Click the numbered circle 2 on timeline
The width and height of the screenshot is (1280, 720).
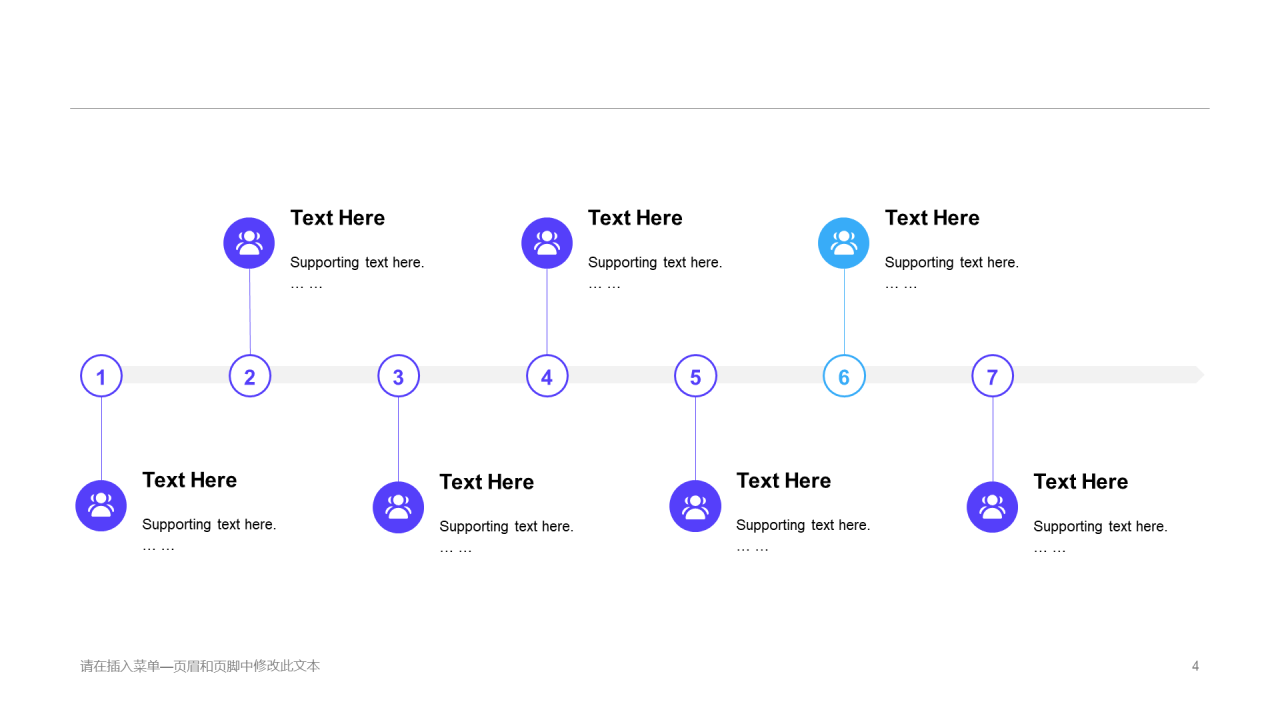pyautogui.click(x=250, y=376)
